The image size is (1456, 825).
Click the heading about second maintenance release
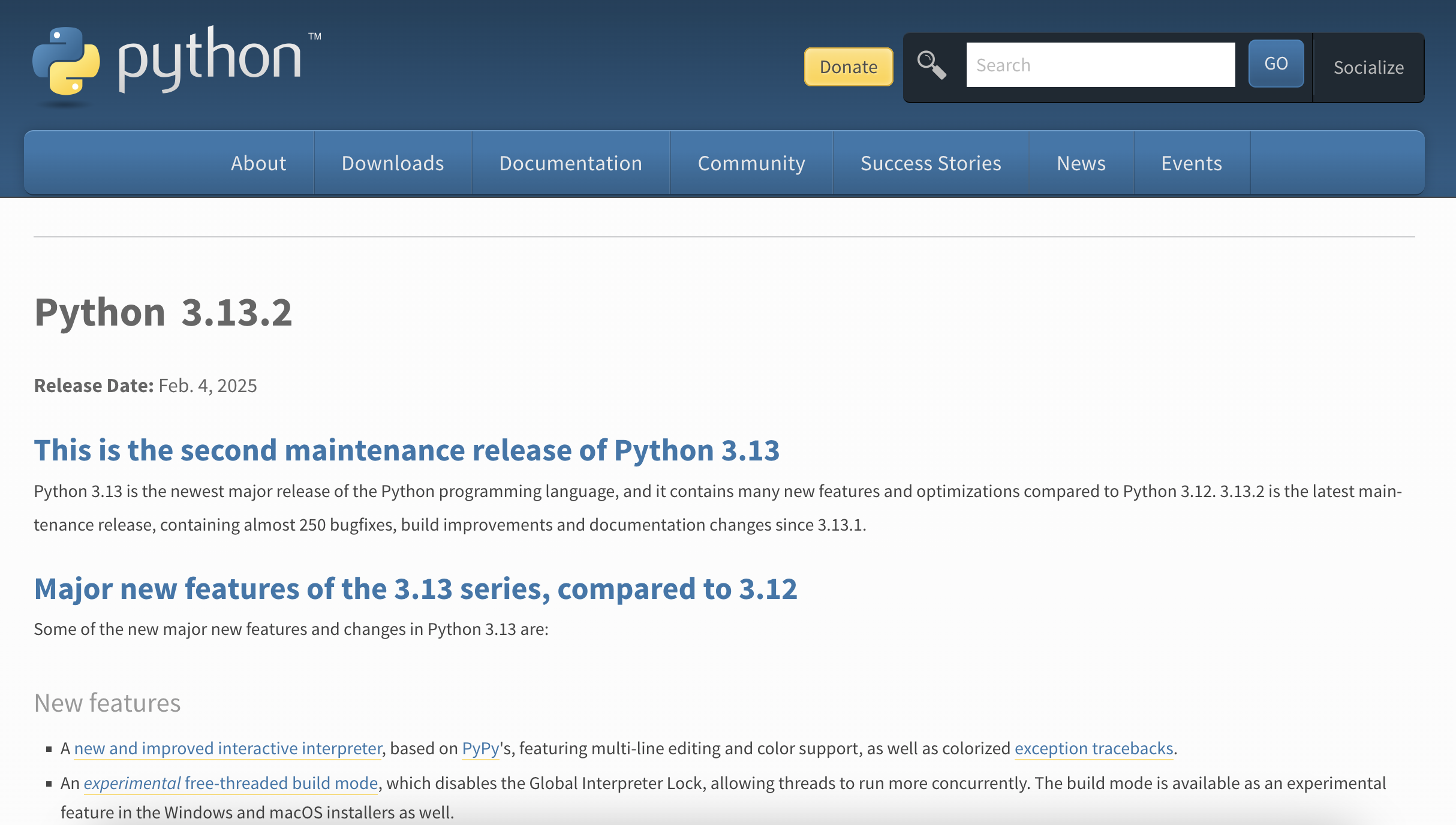pyautogui.click(x=407, y=450)
